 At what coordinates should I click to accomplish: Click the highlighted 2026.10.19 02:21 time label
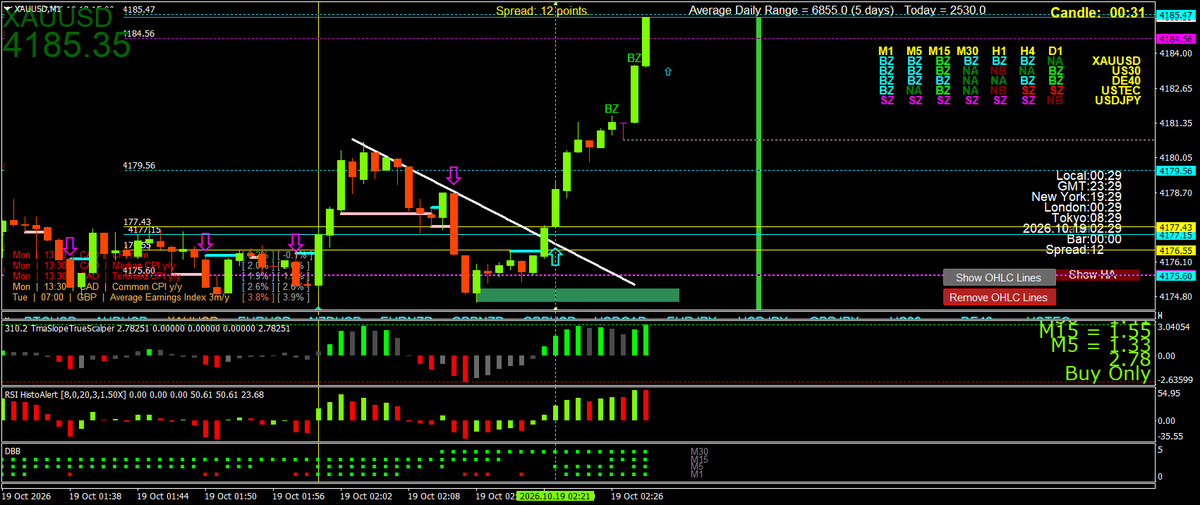pos(555,495)
